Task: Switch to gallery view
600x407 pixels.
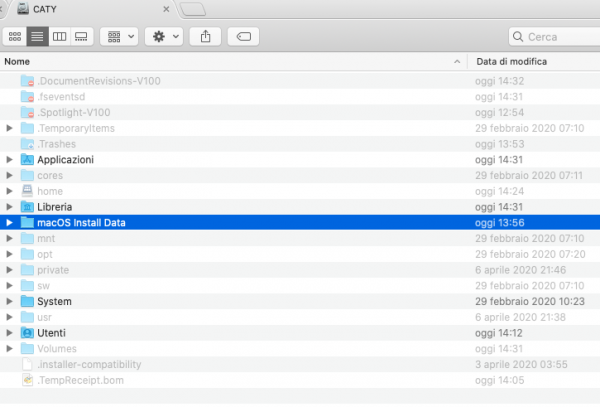Action: (x=82, y=37)
